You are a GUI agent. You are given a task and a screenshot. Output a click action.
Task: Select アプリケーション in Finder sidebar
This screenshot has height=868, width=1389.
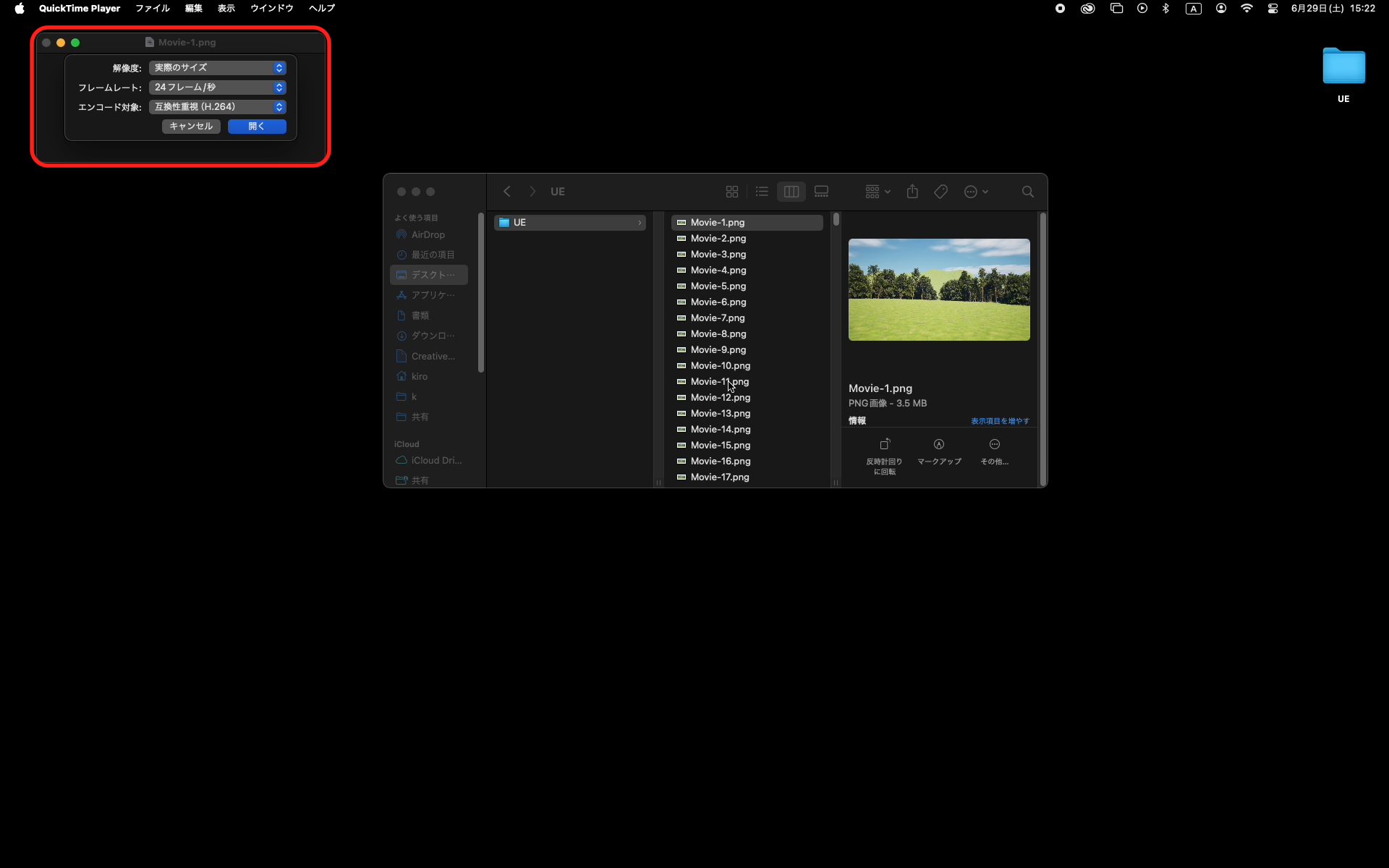coord(429,295)
